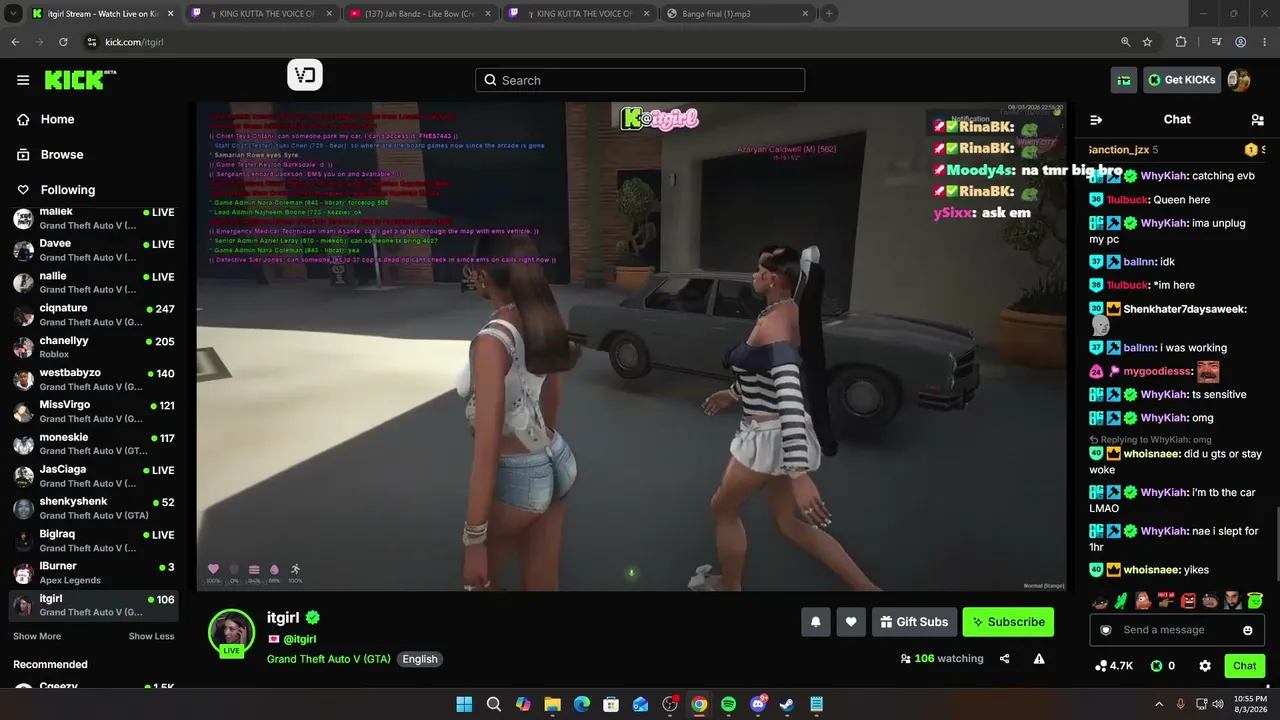Open Spotify from the taskbar

[728, 704]
